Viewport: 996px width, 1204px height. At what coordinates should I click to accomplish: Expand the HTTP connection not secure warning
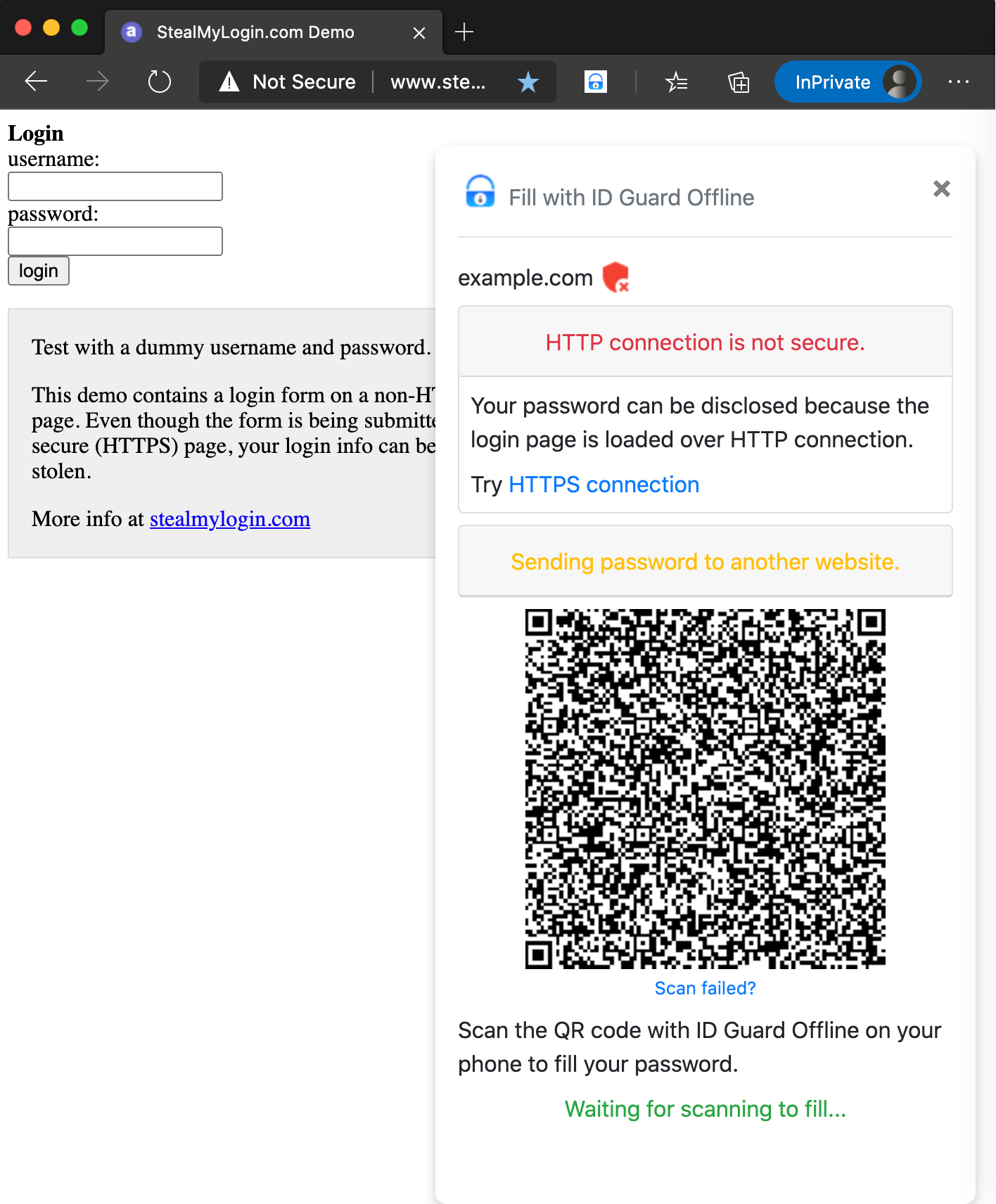pyautogui.click(x=705, y=342)
